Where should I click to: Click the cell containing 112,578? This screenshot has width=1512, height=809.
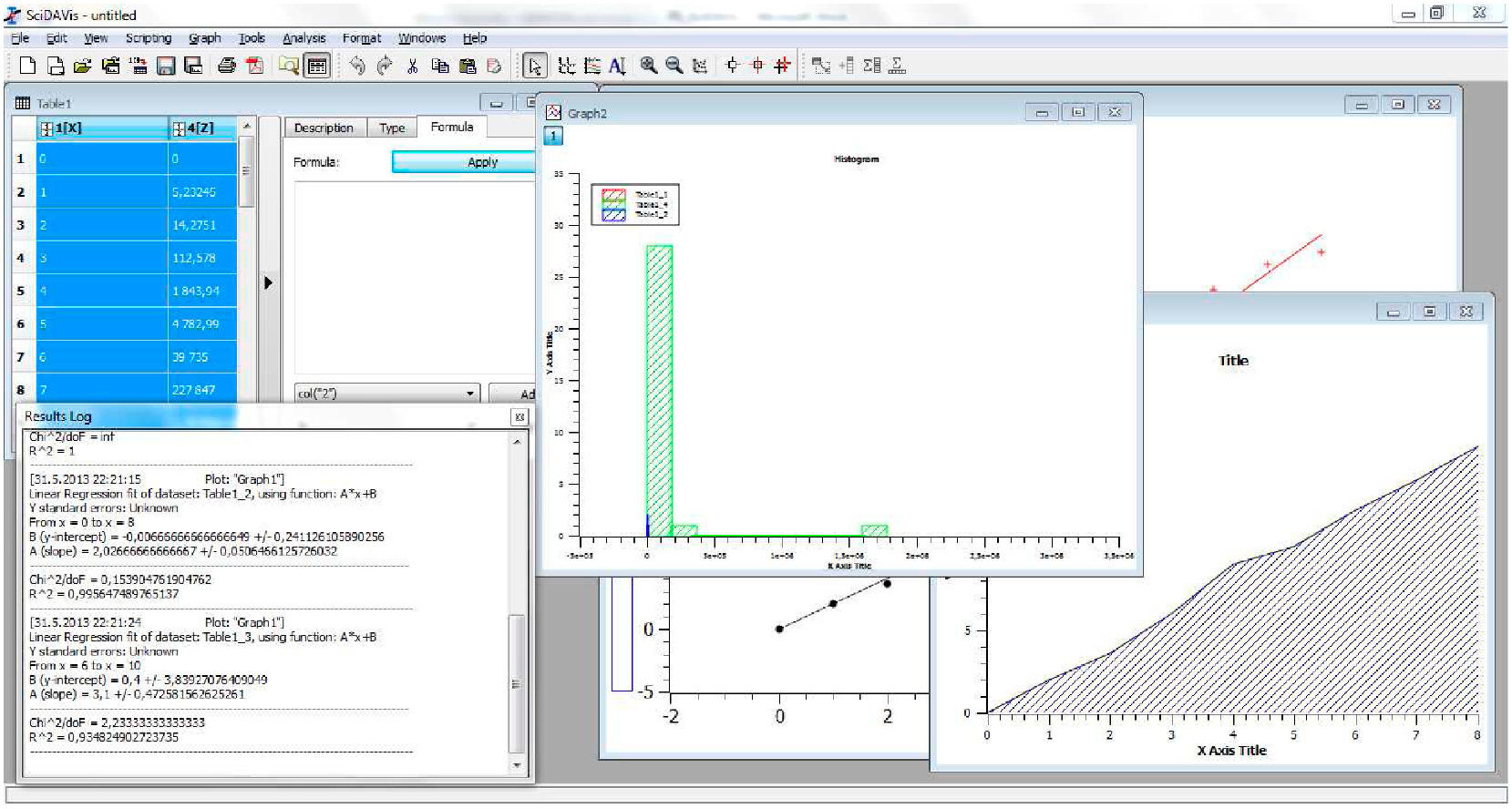tap(202, 258)
